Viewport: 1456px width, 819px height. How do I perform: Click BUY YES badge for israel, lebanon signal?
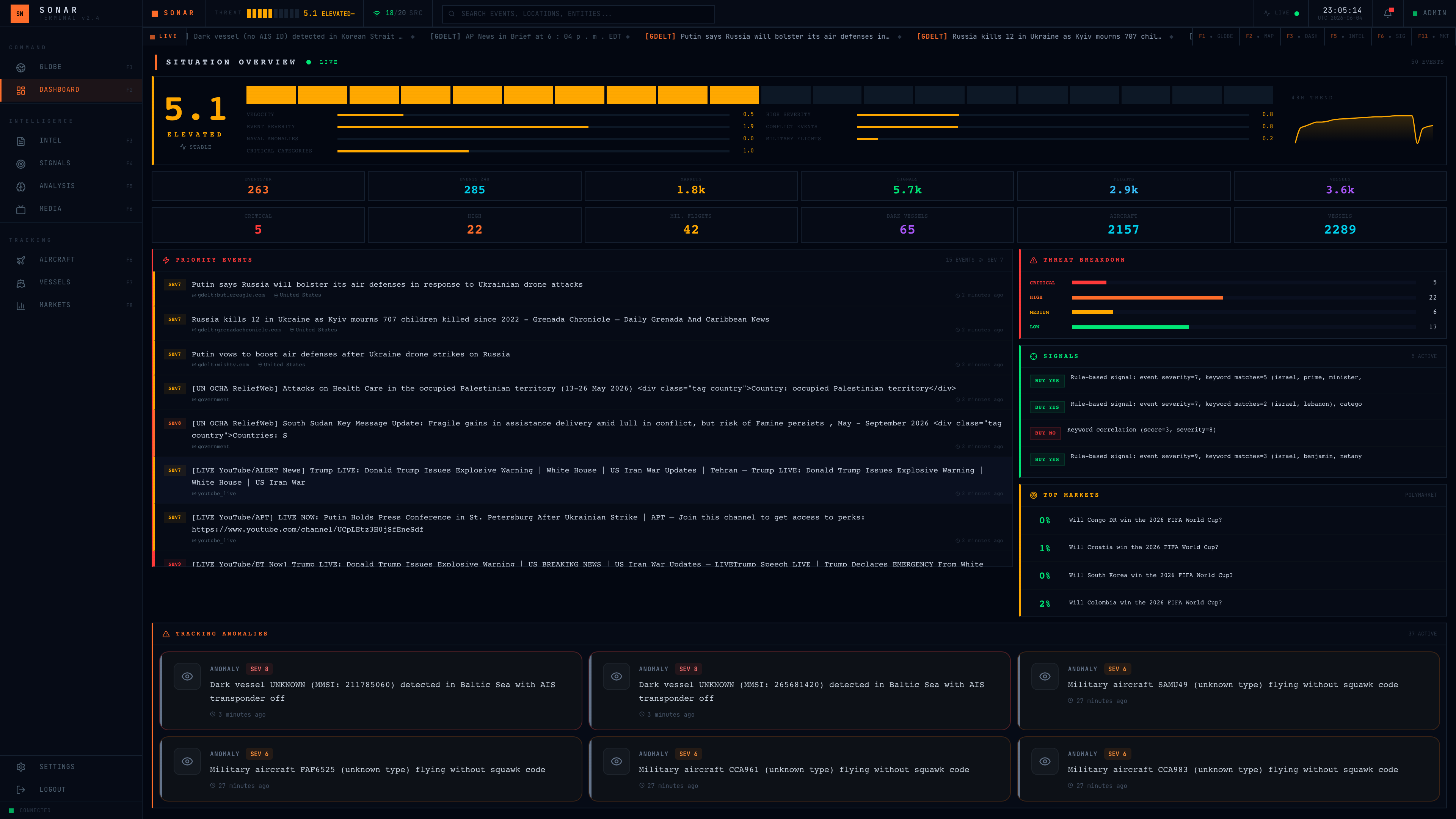pos(1047,408)
